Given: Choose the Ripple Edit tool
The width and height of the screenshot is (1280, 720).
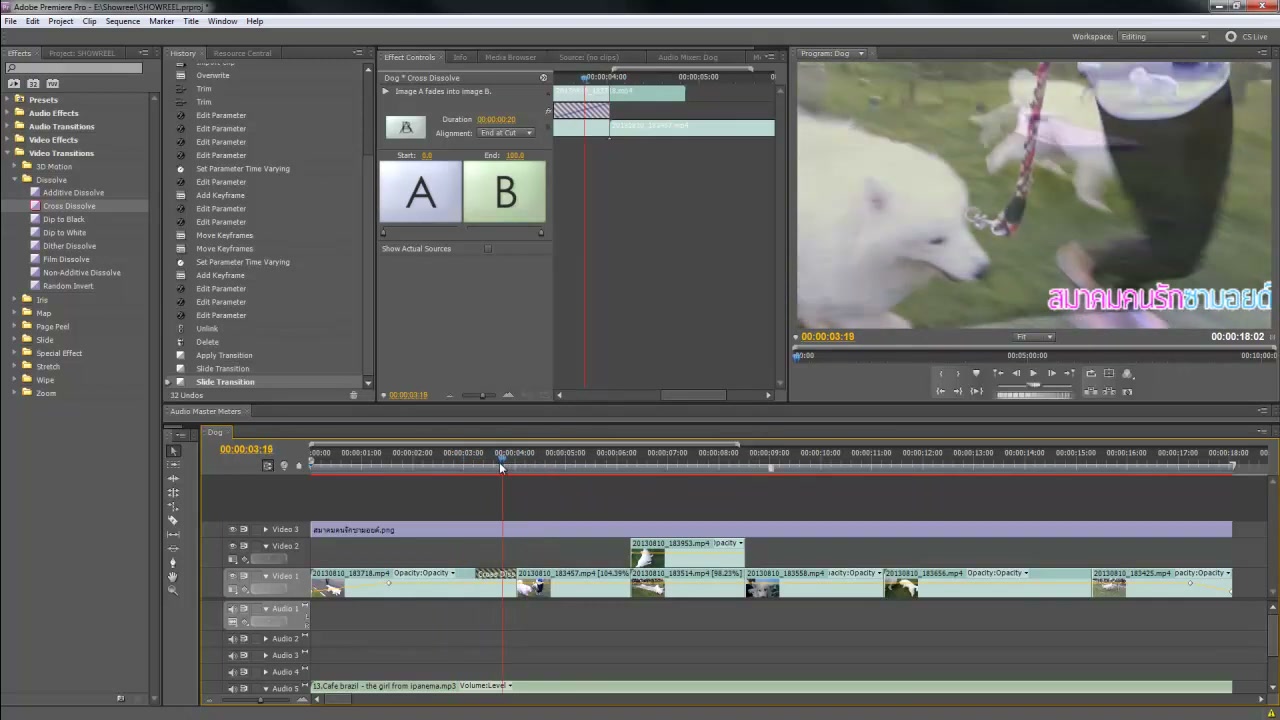Looking at the screenshot, I should coord(172,479).
